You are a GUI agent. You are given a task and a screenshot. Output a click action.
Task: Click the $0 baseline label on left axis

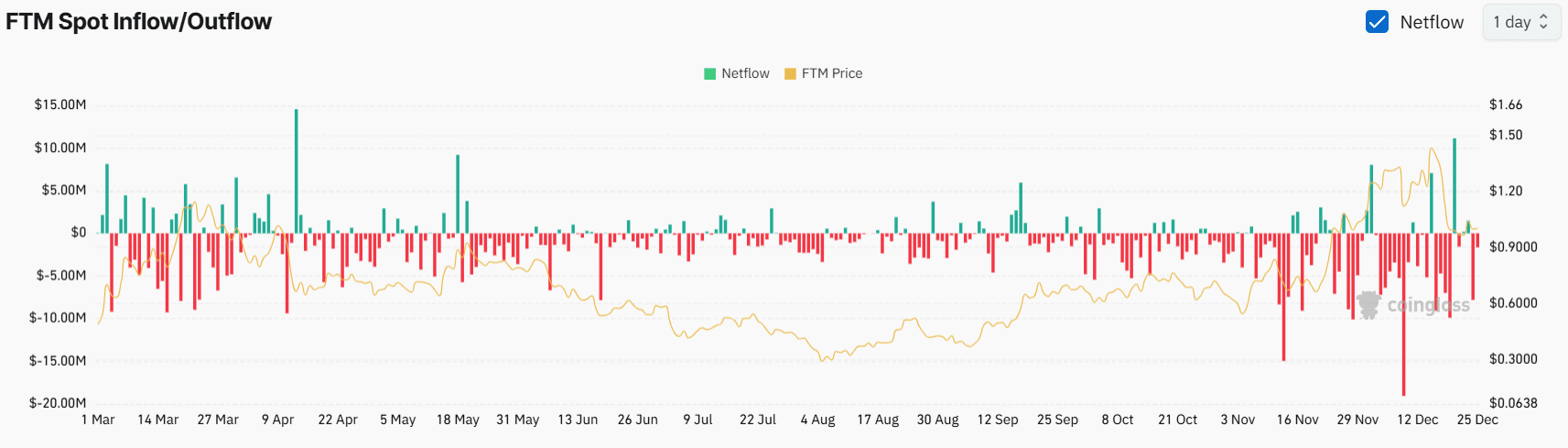[x=79, y=233]
